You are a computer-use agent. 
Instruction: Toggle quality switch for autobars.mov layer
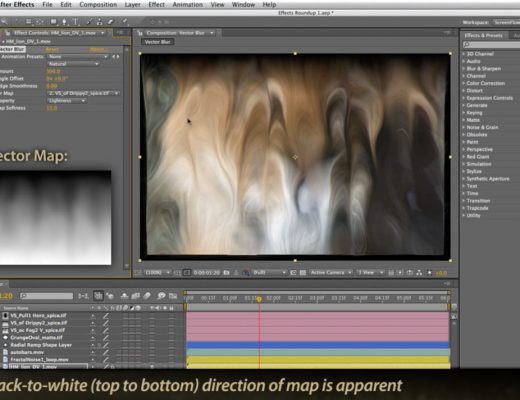105,352
